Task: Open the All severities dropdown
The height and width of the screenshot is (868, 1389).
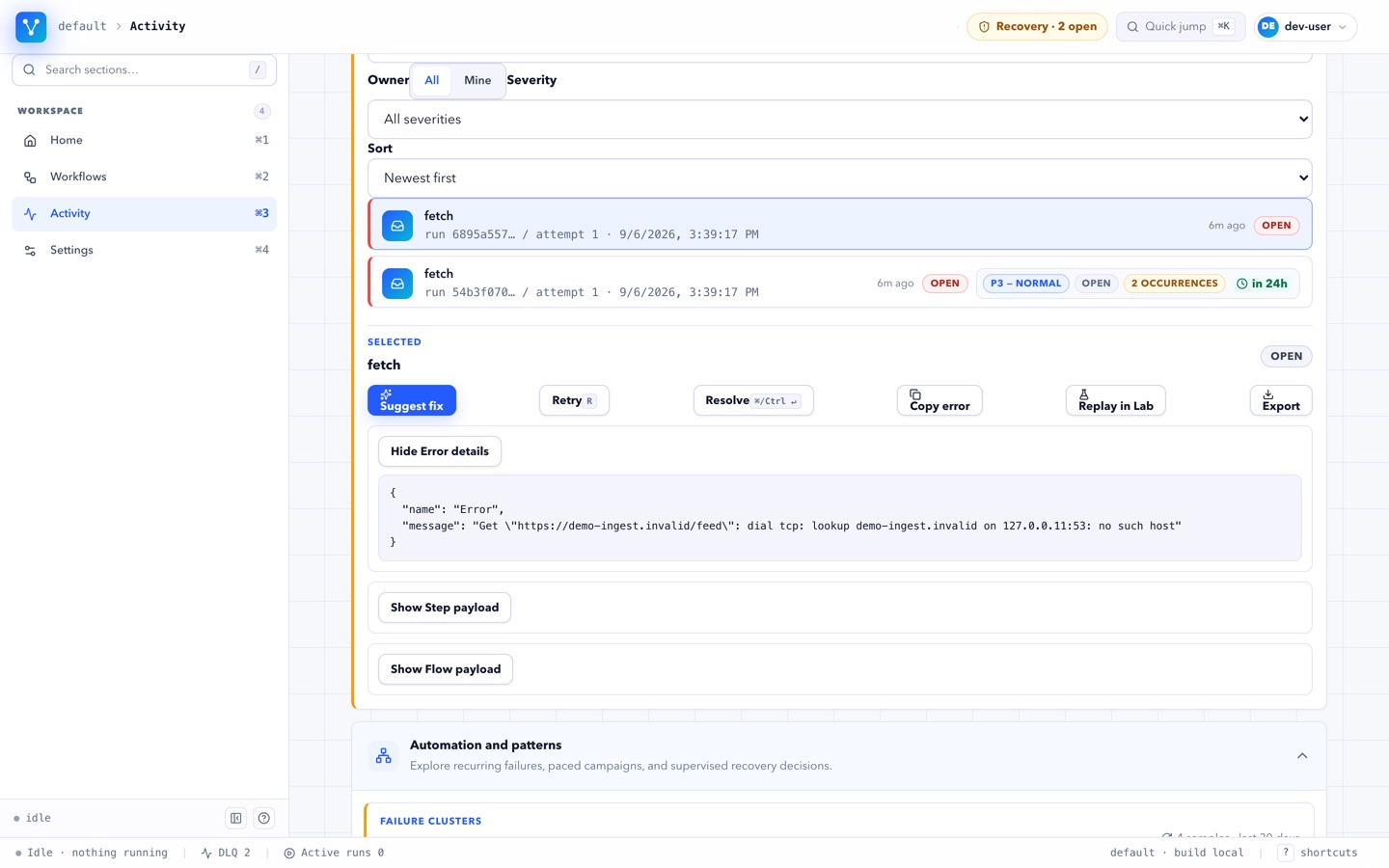Action: point(839,119)
